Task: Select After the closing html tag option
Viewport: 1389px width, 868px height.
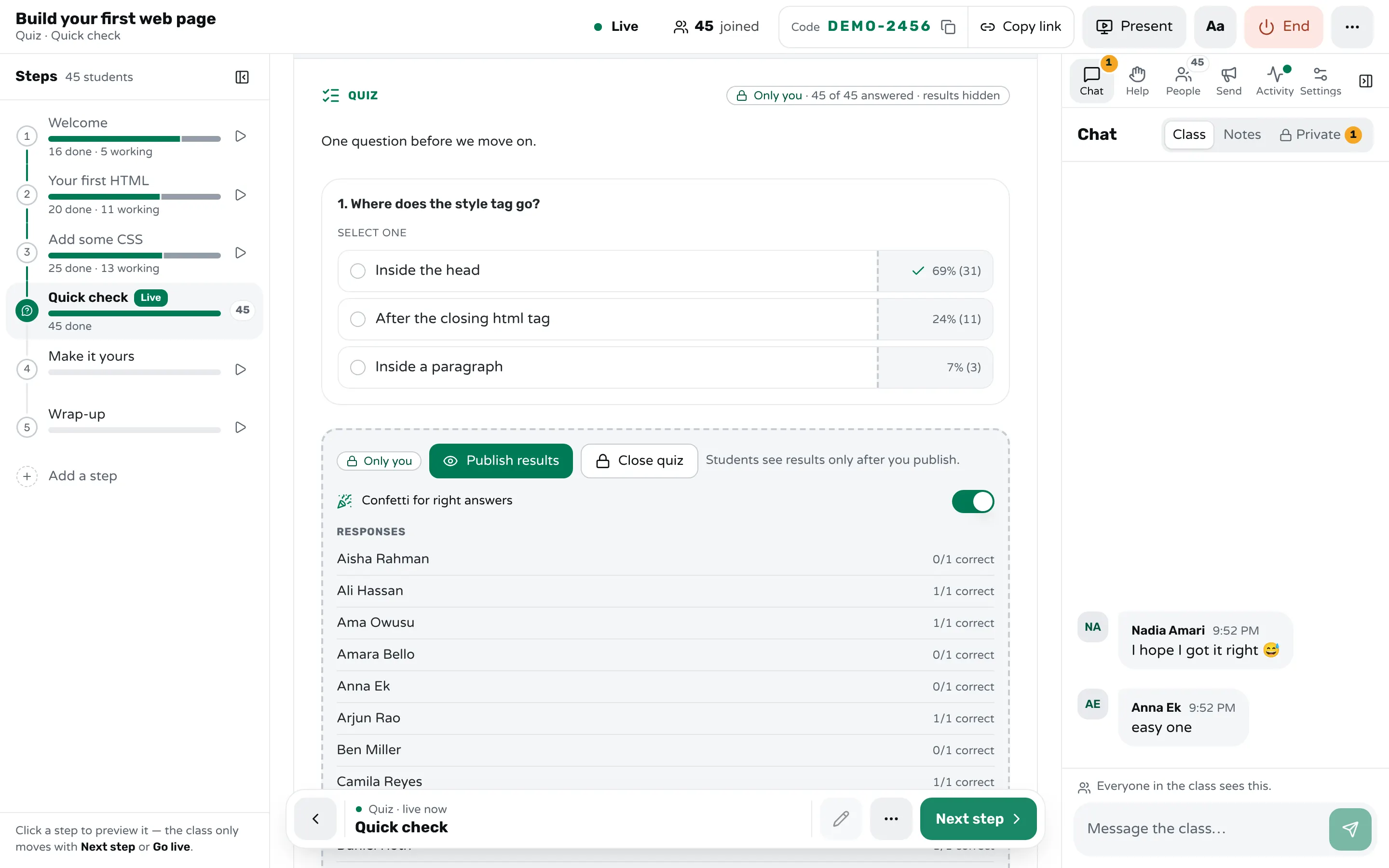Action: point(665,319)
